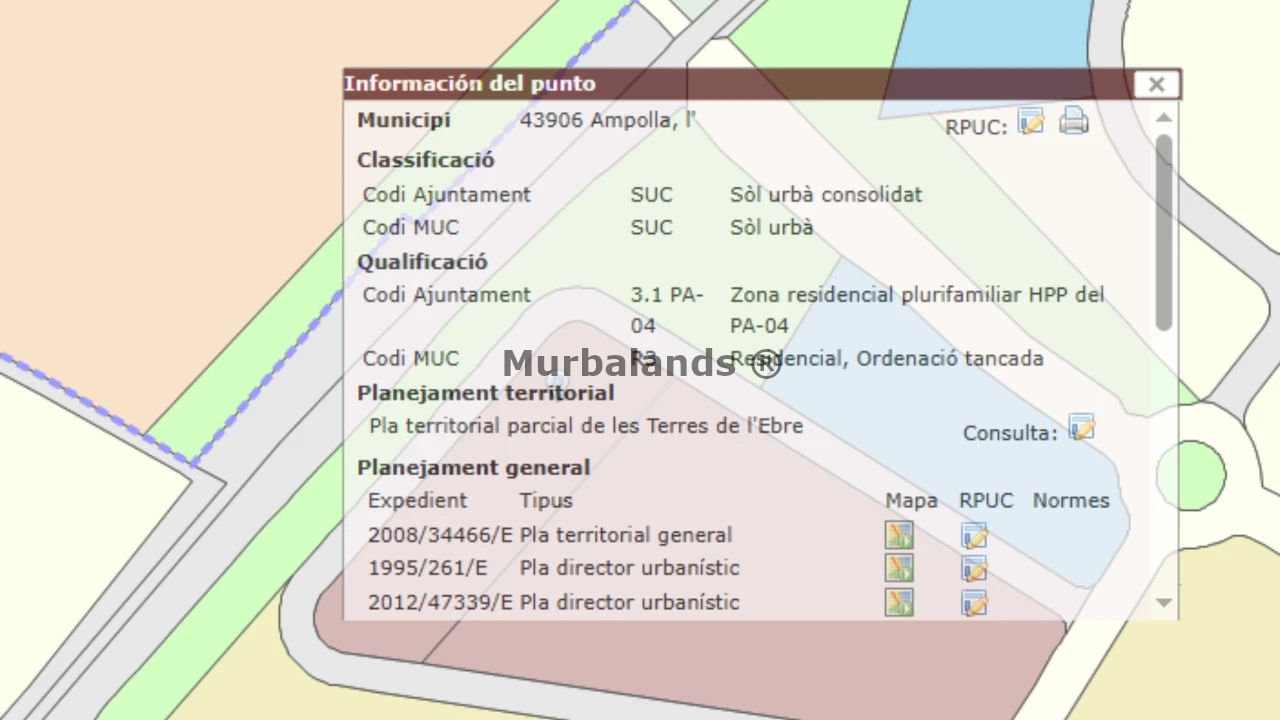
Task: Click Pla territorial parcial de les Terres de l'Ebre
Action: (x=585, y=426)
